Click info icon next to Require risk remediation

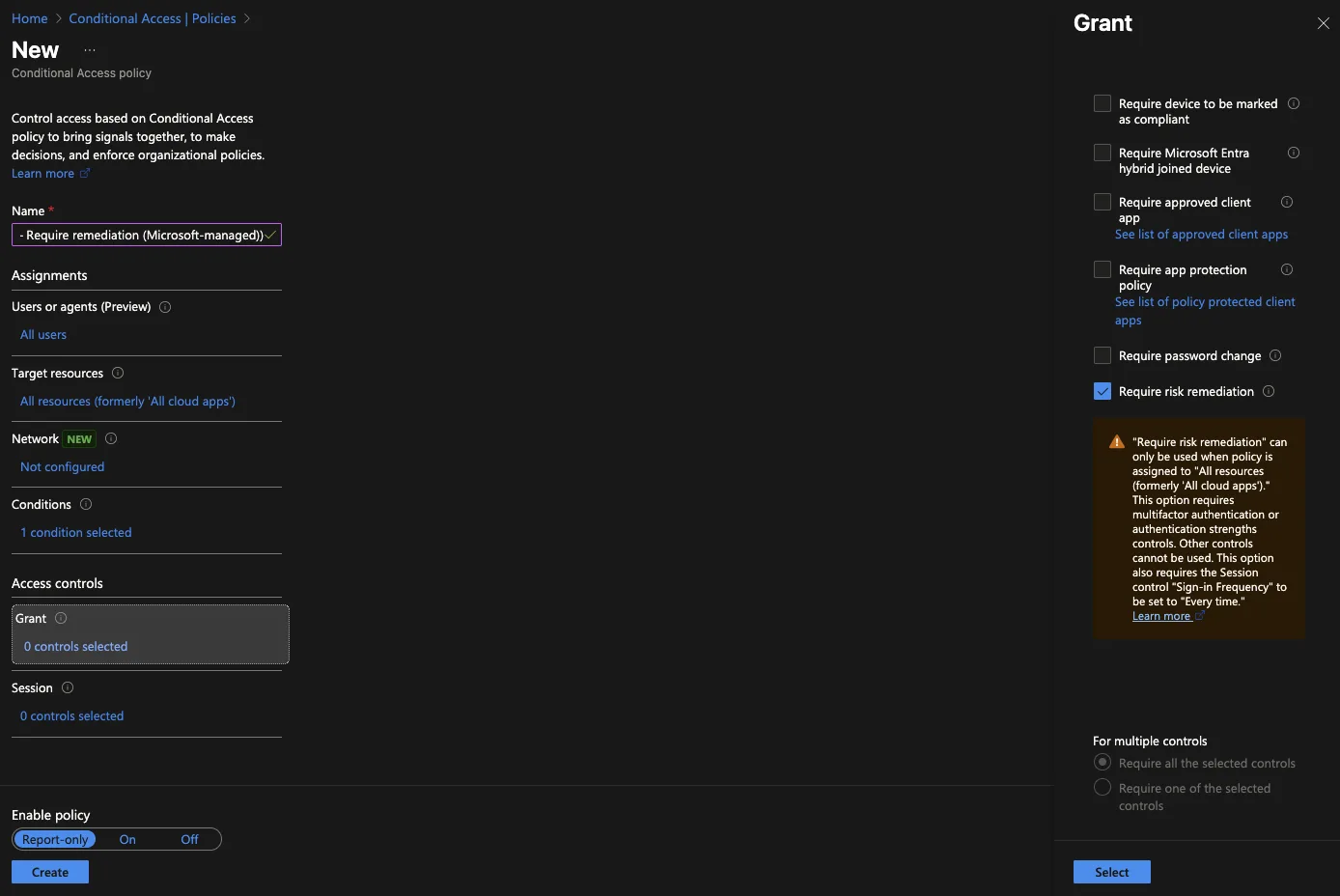pyautogui.click(x=1269, y=391)
